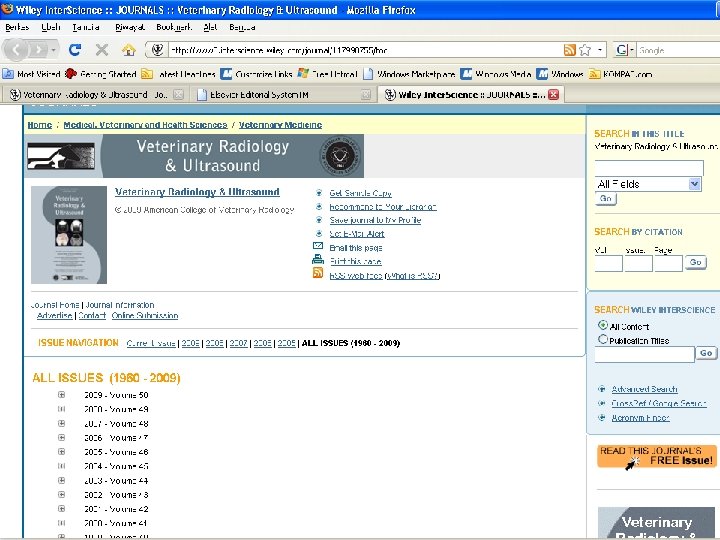The height and width of the screenshot is (540, 720).
Task: Close the Elsevier Editorial System tab
Action: [366, 95]
